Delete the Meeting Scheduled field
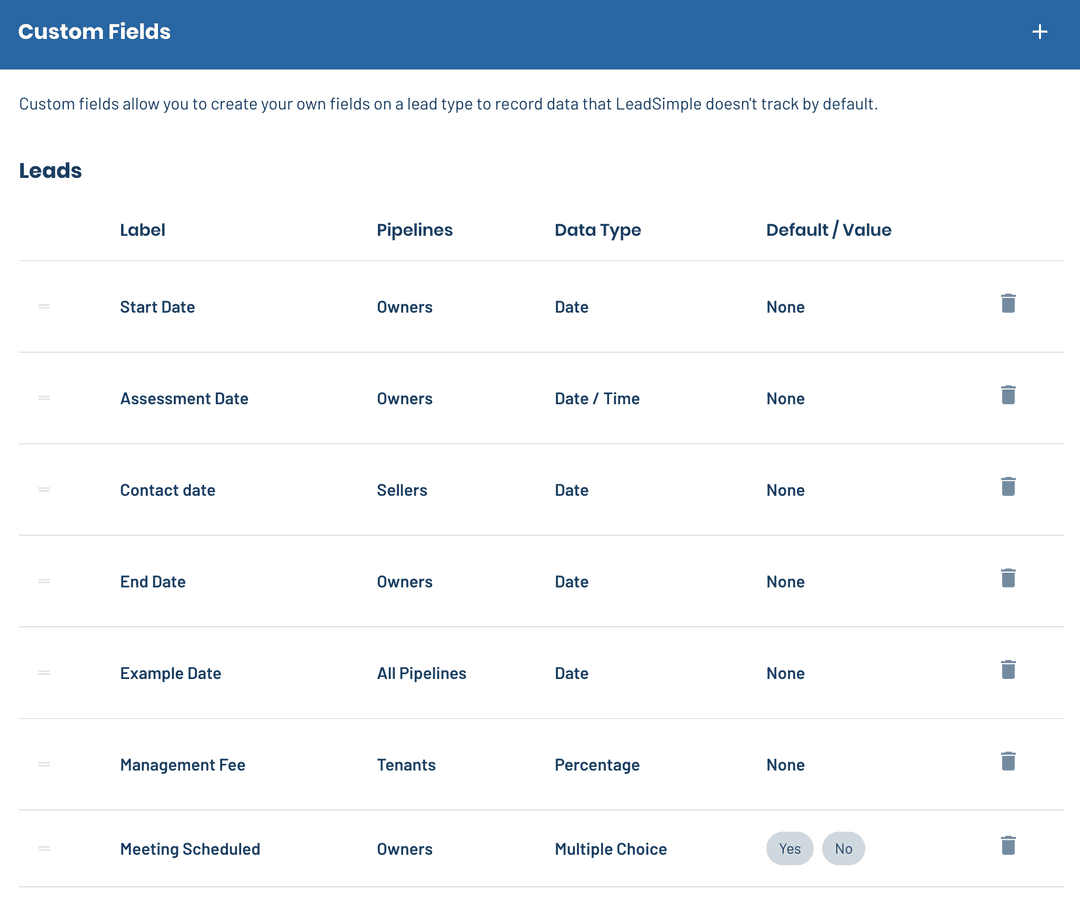This screenshot has width=1080, height=899. (x=1008, y=846)
